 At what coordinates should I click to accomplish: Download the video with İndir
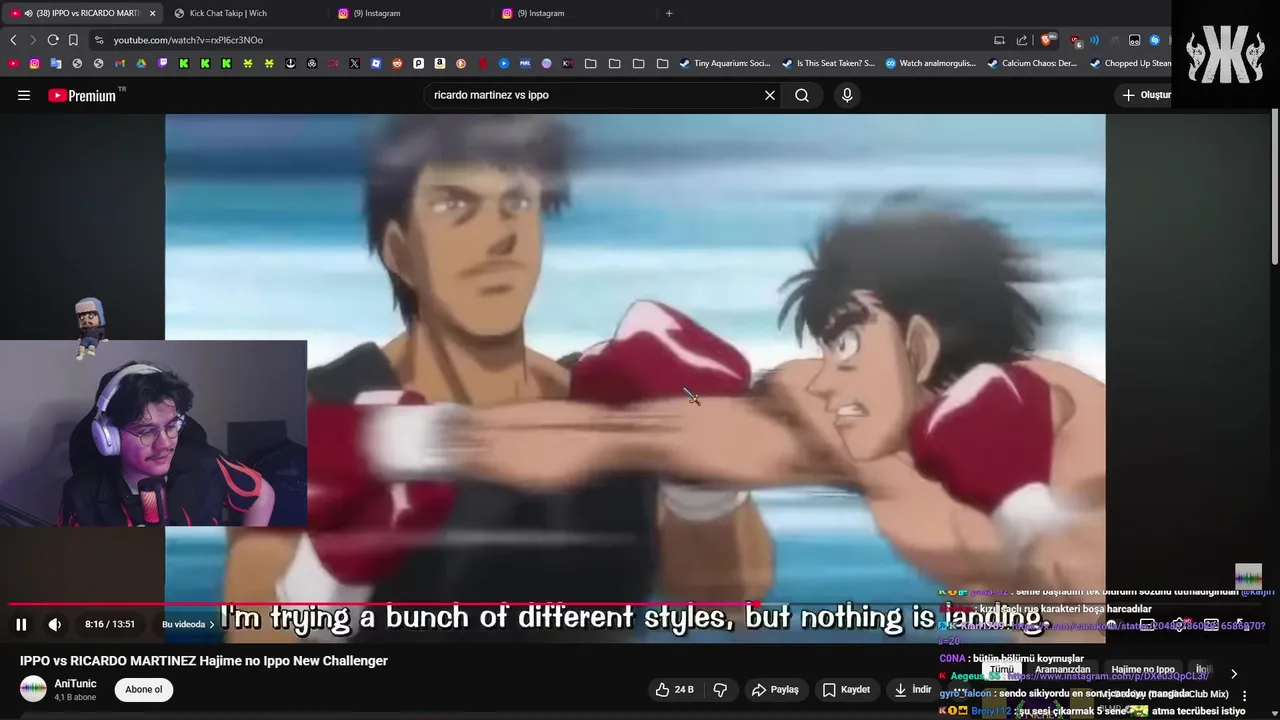pos(912,689)
